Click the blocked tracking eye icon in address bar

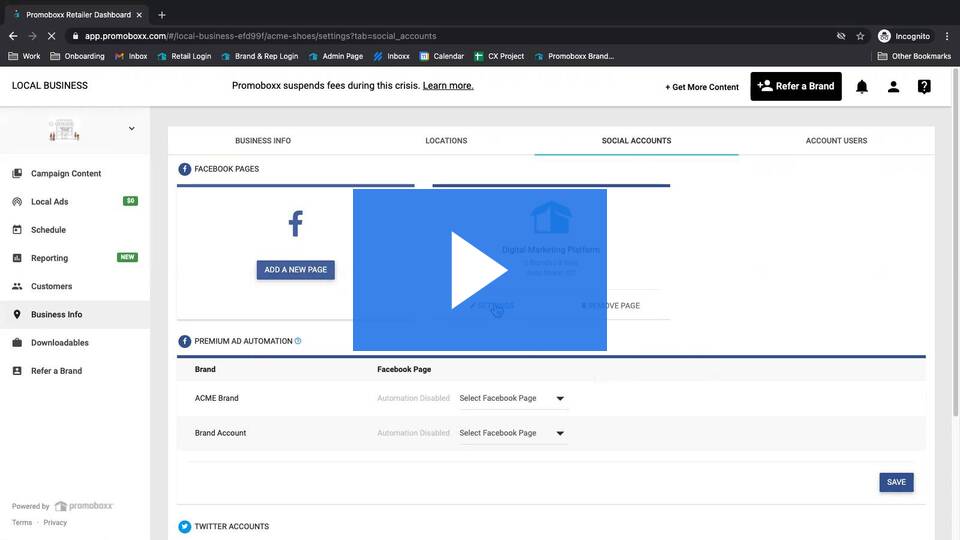pyautogui.click(x=841, y=36)
